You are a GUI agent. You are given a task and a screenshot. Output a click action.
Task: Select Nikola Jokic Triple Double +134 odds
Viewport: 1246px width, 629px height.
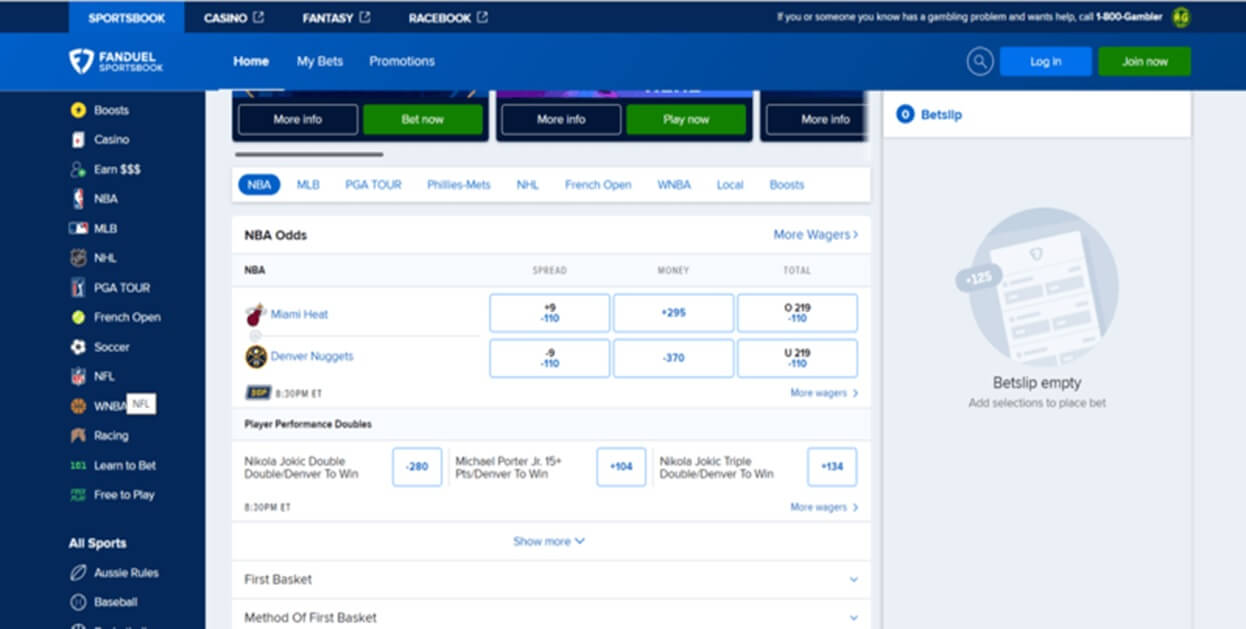coord(832,467)
